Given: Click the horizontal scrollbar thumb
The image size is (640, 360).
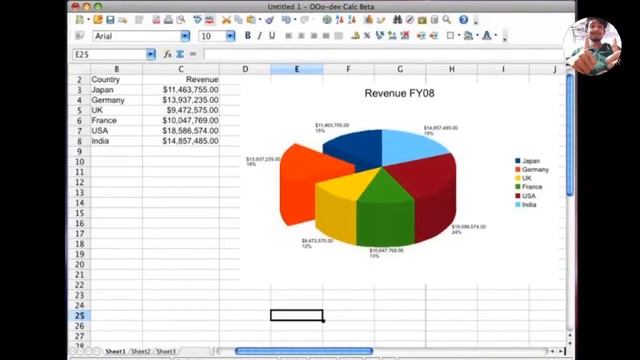Looking at the screenshot, I should click(x=304, y=351).
